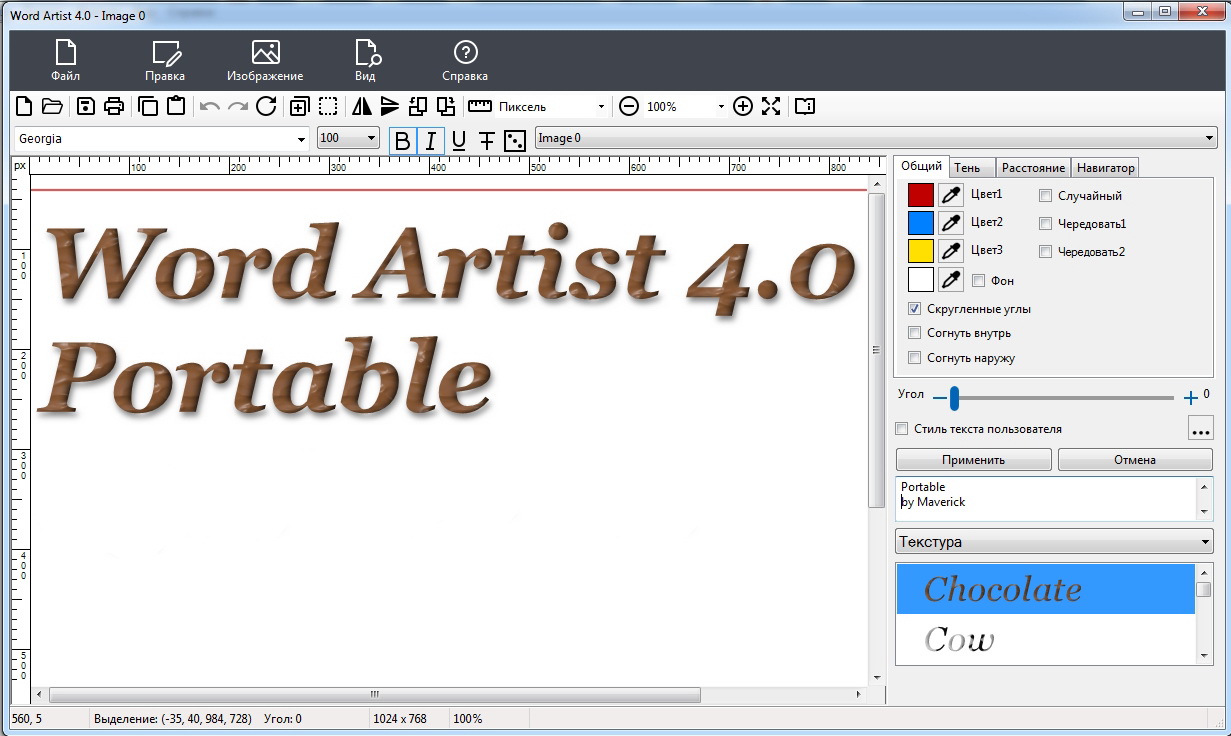Open the Изображение menu
Screen dimensions: 1231x736
[265, 61]
